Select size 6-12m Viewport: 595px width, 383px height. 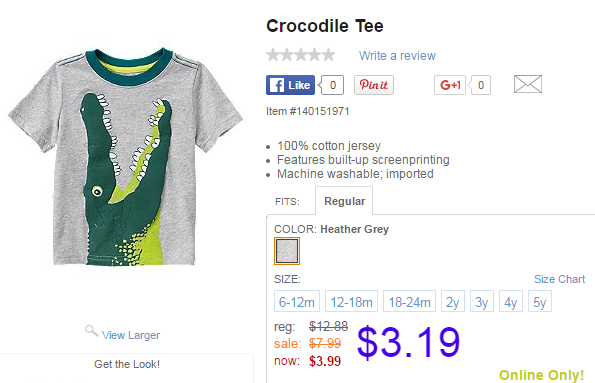[x=297, y=301]
